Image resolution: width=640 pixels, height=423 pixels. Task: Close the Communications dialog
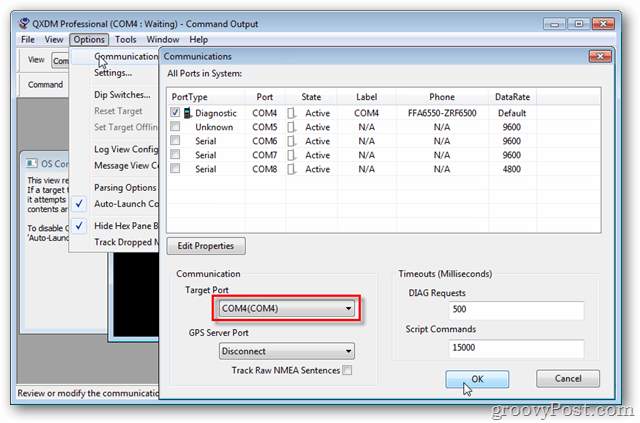point(600,56)
